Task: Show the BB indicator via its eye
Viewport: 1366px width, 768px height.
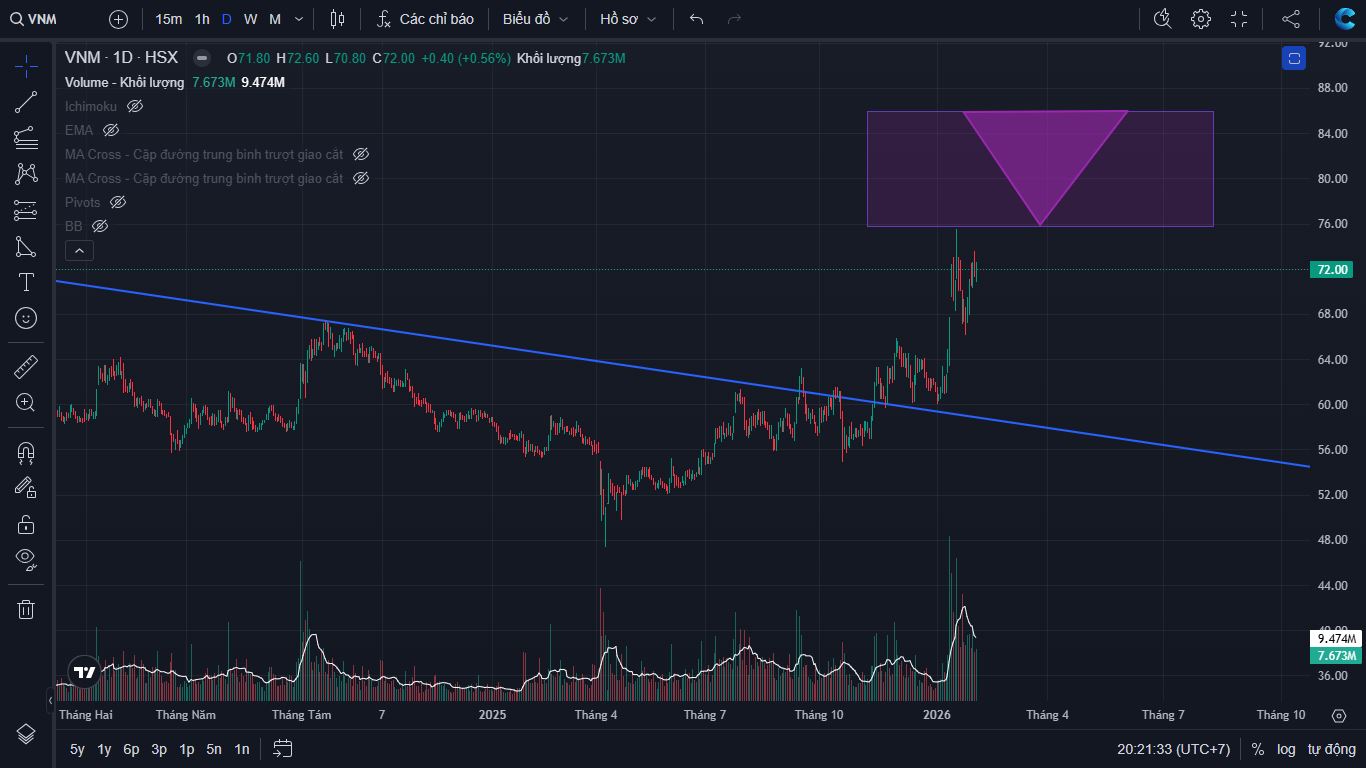Action: 100,226
